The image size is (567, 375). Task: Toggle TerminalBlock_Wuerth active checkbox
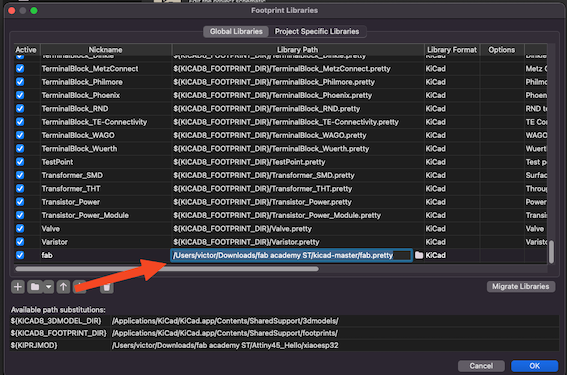point(20,149)
